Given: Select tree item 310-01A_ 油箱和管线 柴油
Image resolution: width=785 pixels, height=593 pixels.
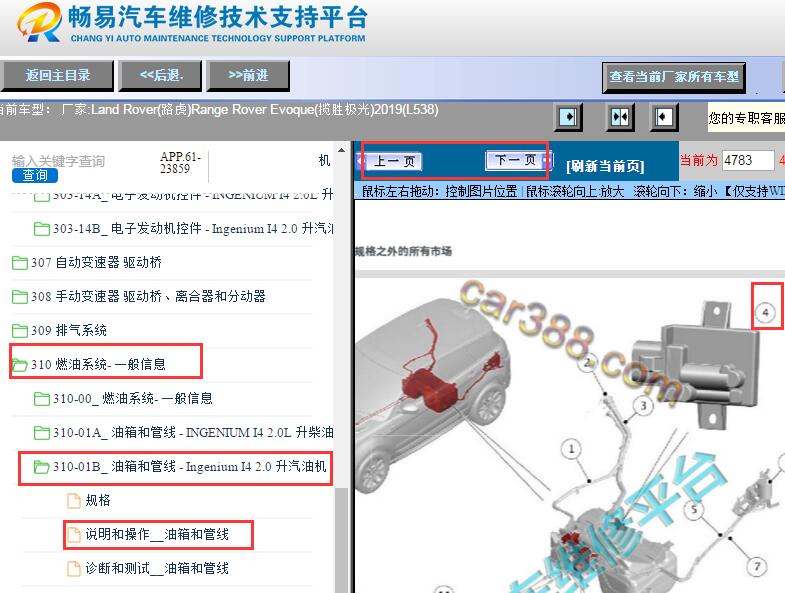Looking at the screenshot, I should [x=193, y=433].
